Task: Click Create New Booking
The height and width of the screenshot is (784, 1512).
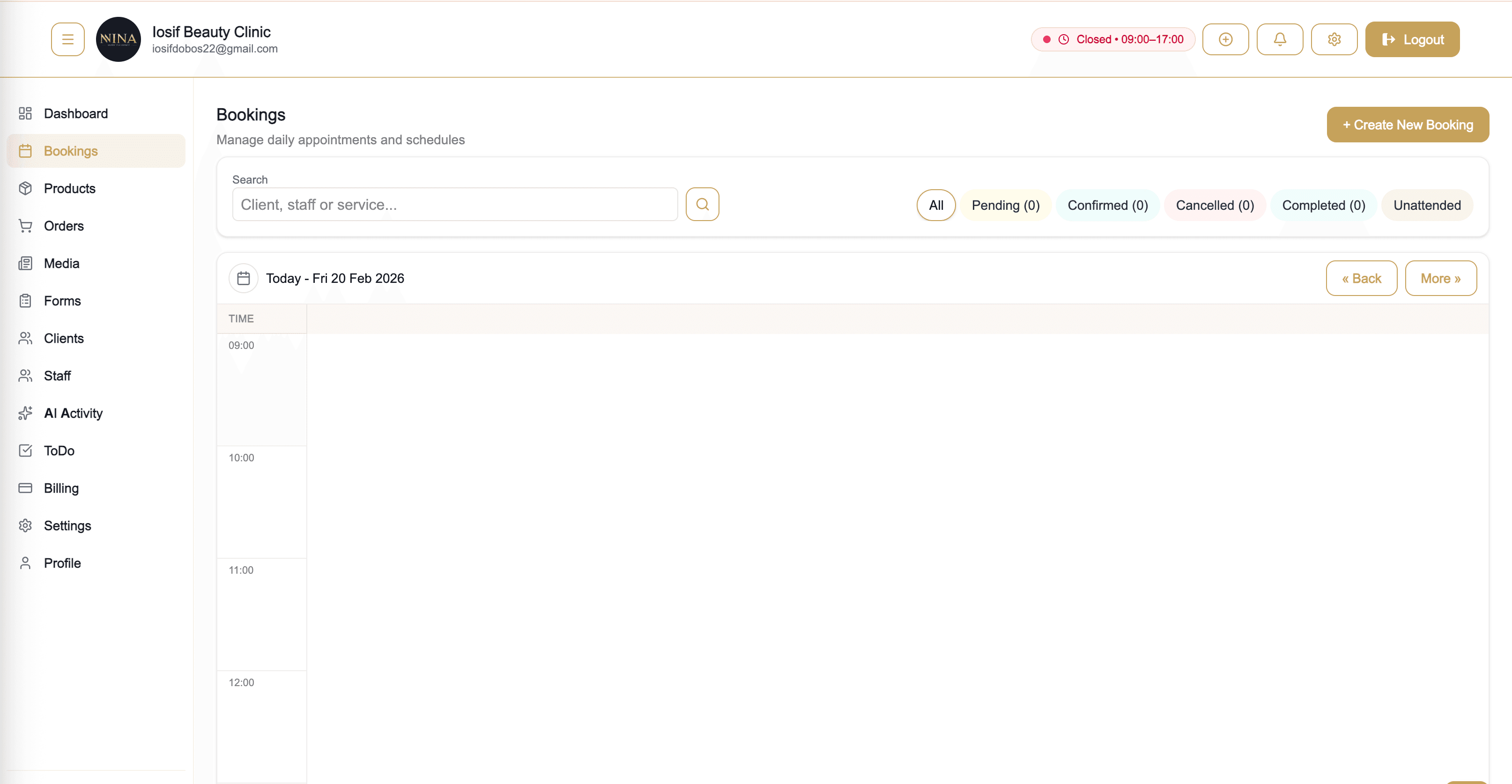Action: [1408, 125]
